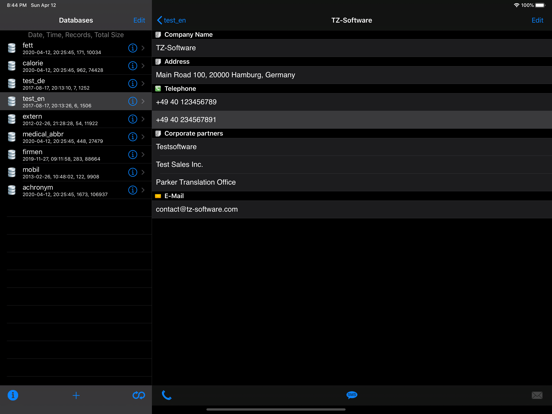Click the Date, Time, Records, Total Size header

click(76, 35)
